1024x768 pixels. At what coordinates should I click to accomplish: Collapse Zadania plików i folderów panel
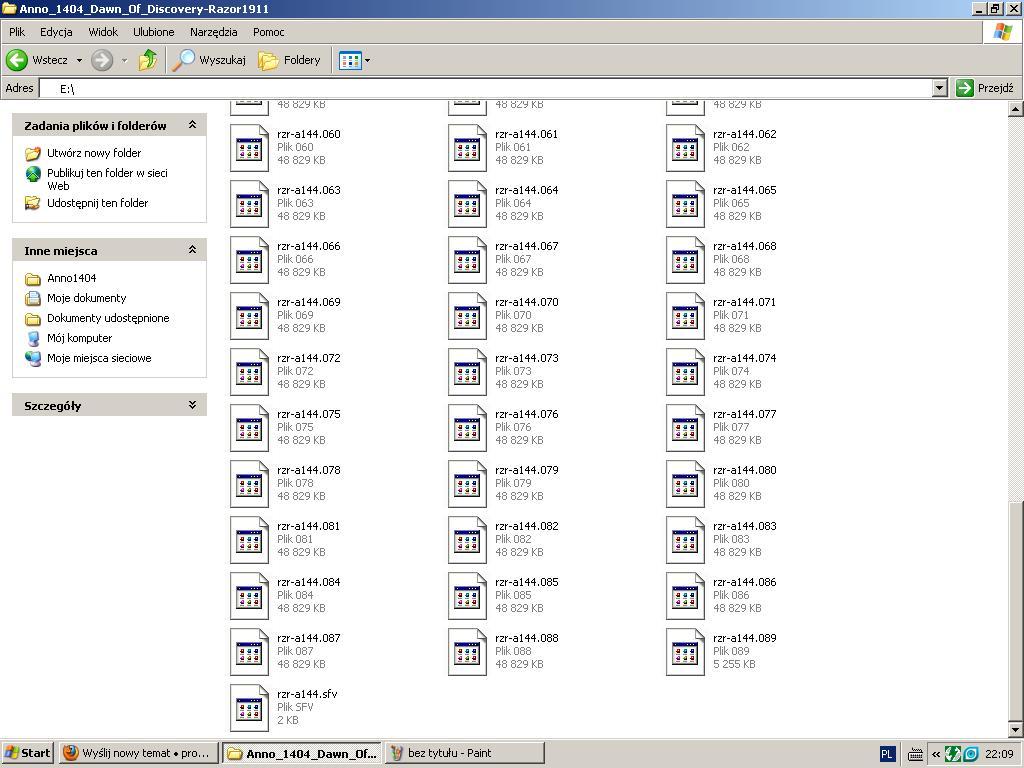pyautogui.click(x=193, y=125)
